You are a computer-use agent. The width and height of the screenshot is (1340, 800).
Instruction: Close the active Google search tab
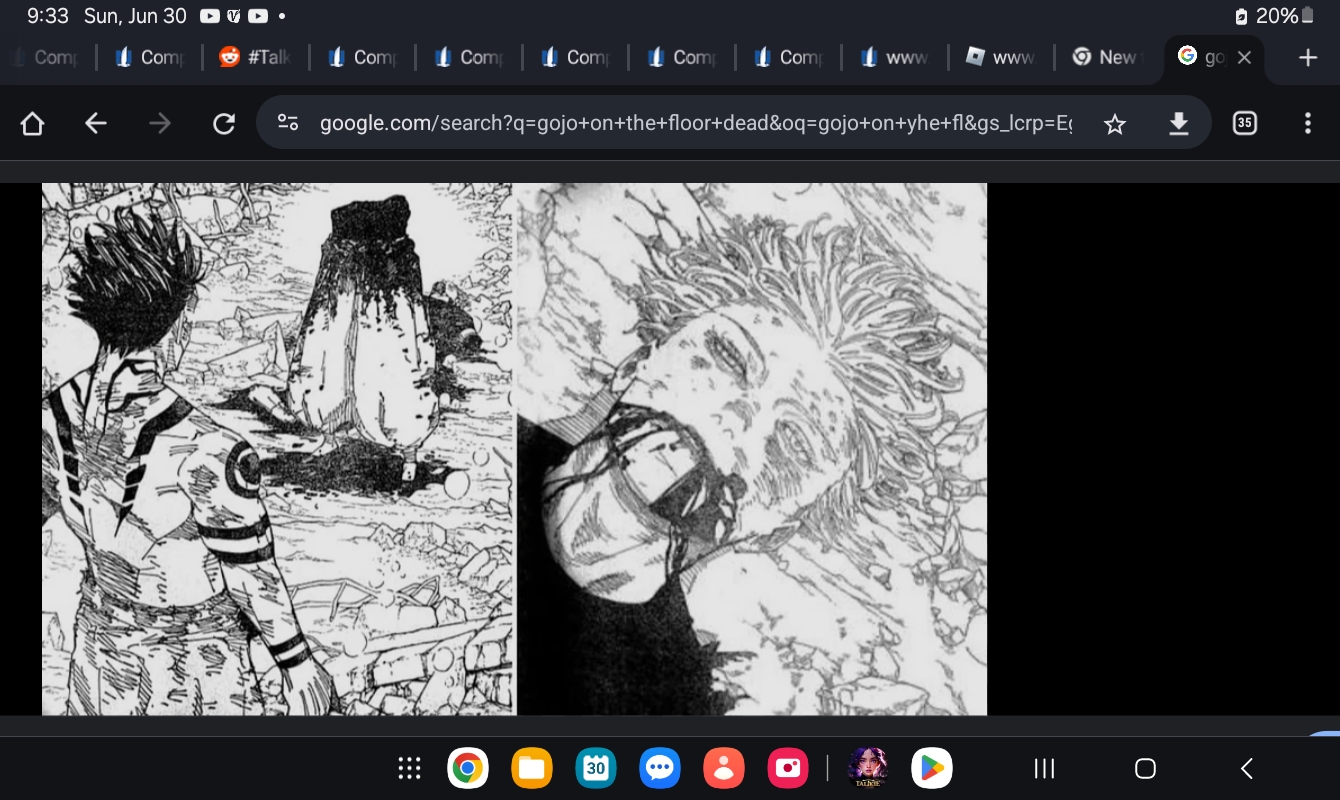tap(1244, 58)
